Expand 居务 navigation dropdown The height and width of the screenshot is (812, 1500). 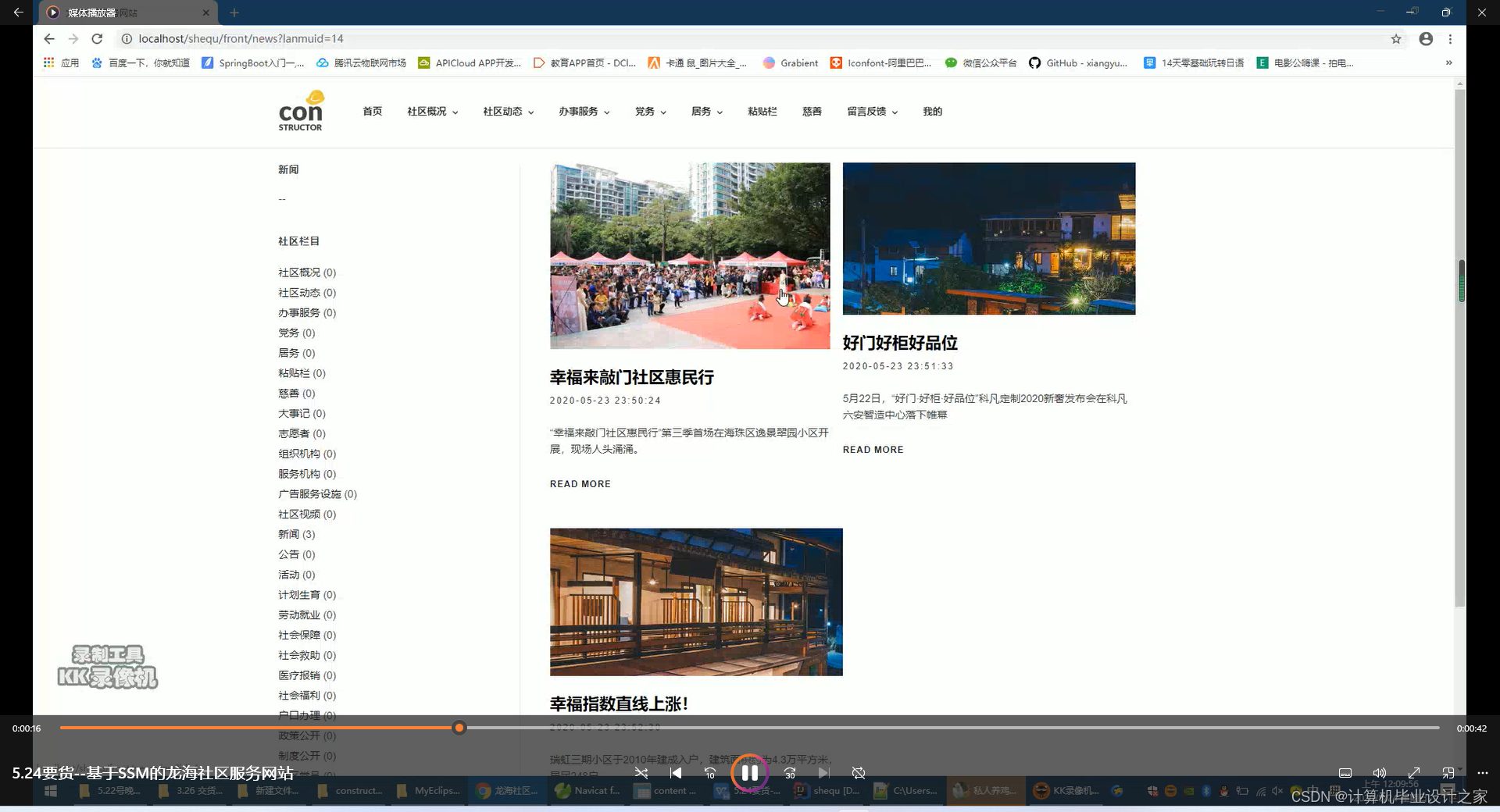pyautogui.click(x=706, y=111)
